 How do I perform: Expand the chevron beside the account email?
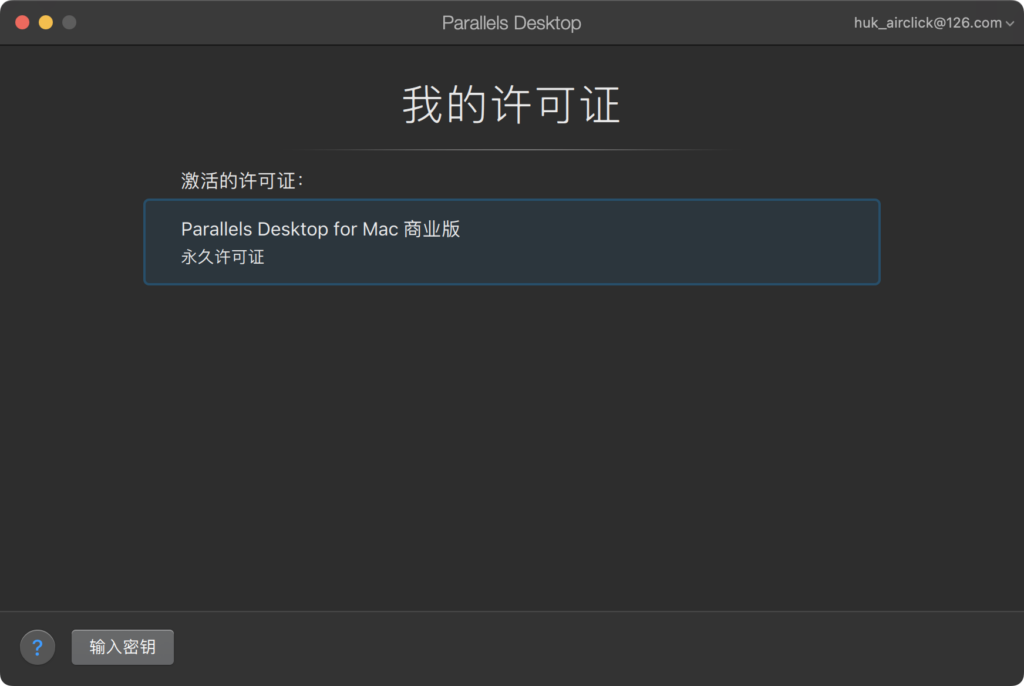[x=1009, y=23]
